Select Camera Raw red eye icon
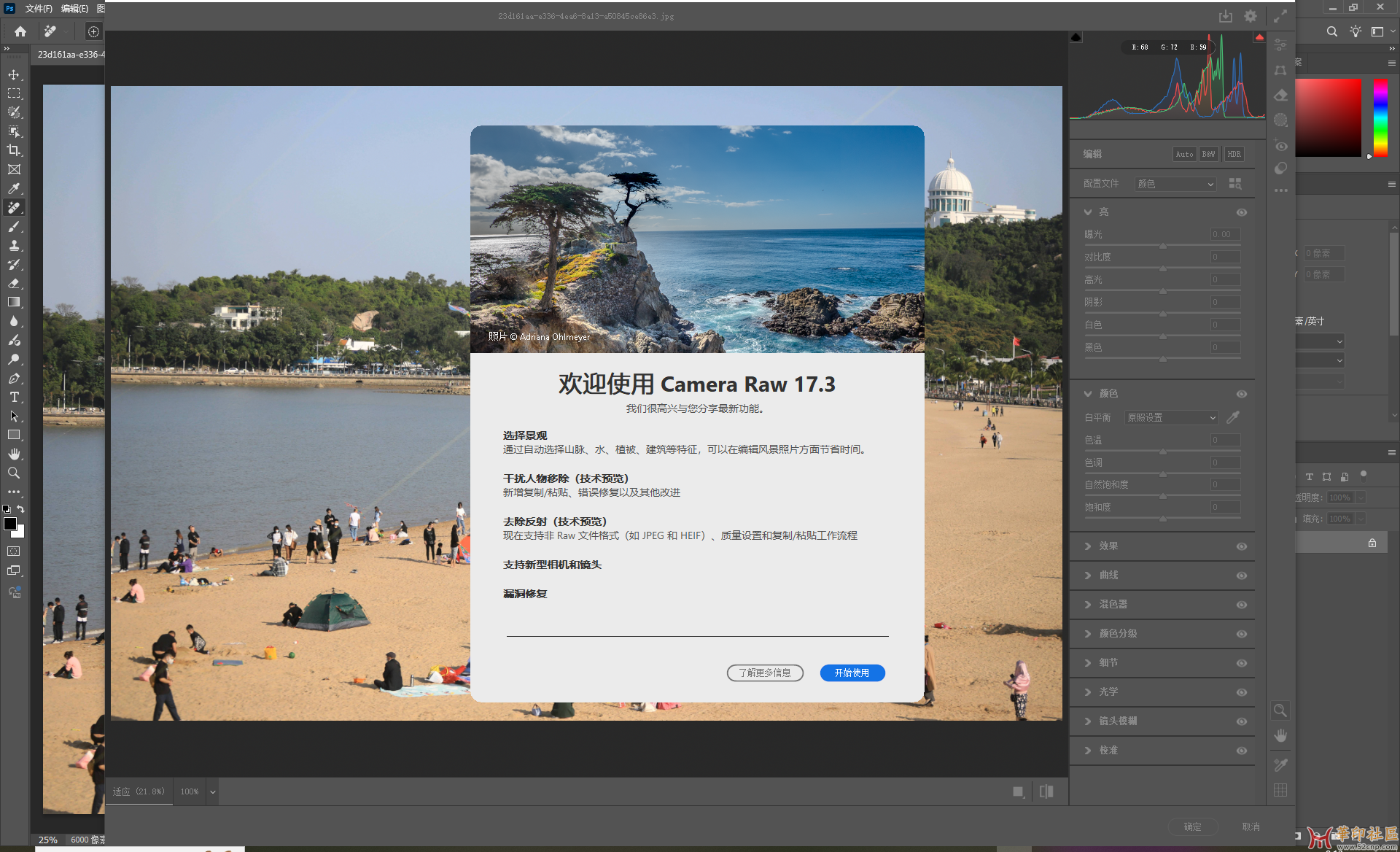 (x=1280, y=145)
